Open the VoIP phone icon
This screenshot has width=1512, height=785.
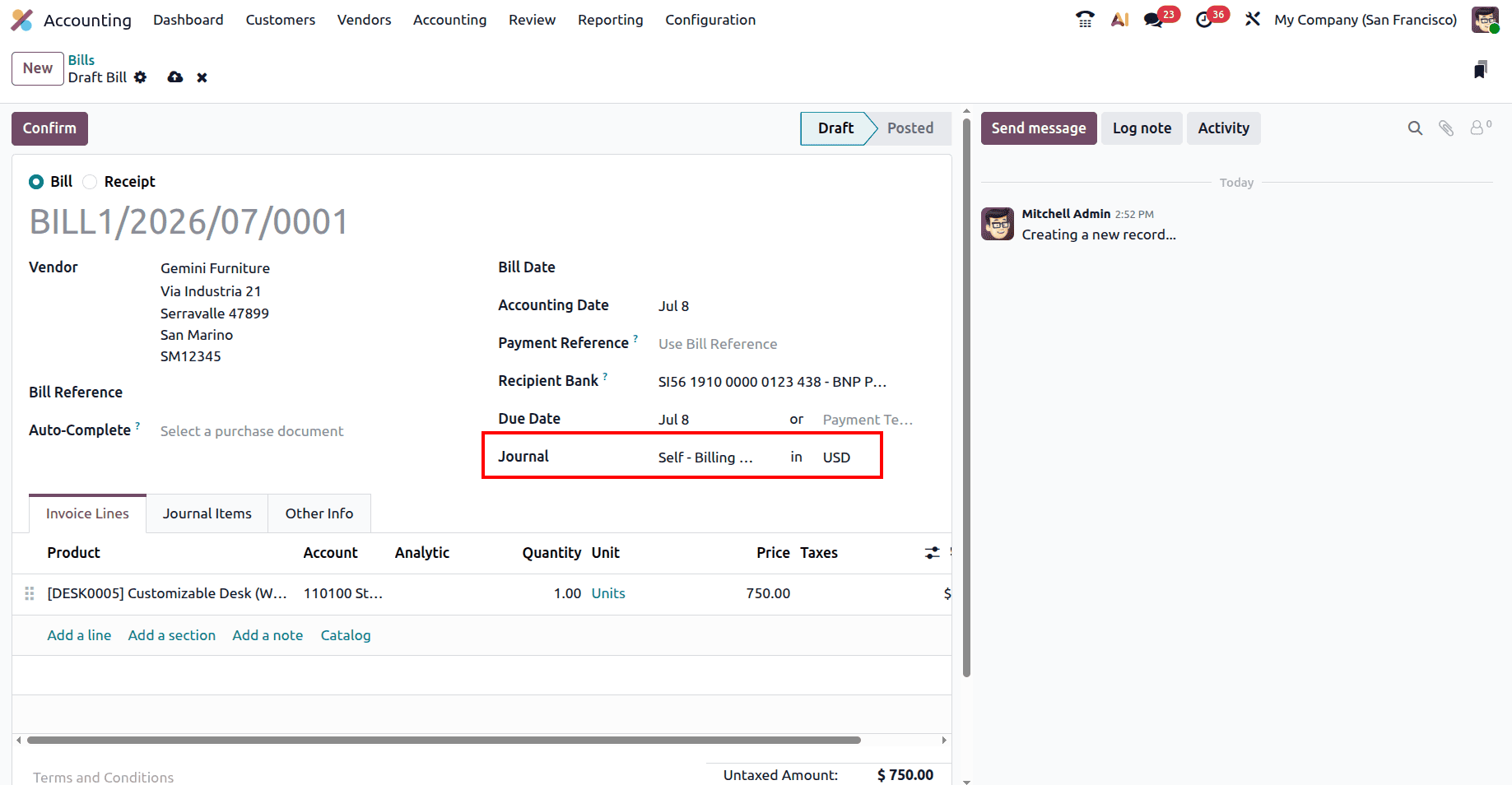(x=1085, y=19)
